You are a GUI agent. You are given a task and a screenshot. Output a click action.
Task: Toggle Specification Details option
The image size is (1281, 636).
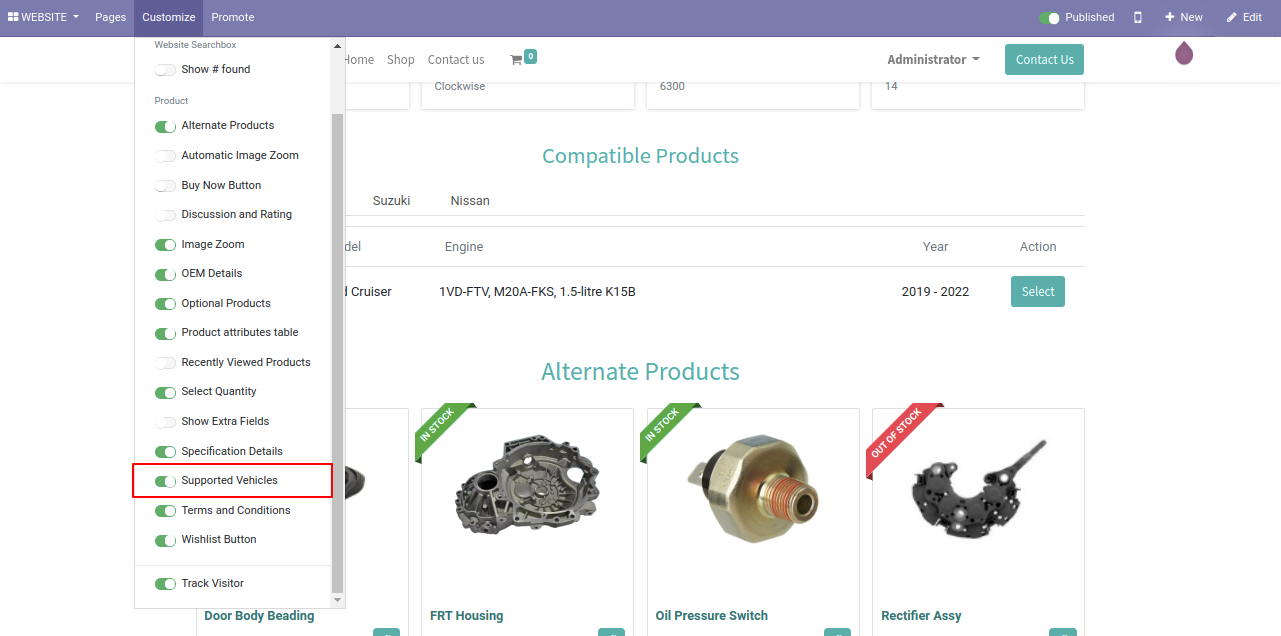point(165,452)
